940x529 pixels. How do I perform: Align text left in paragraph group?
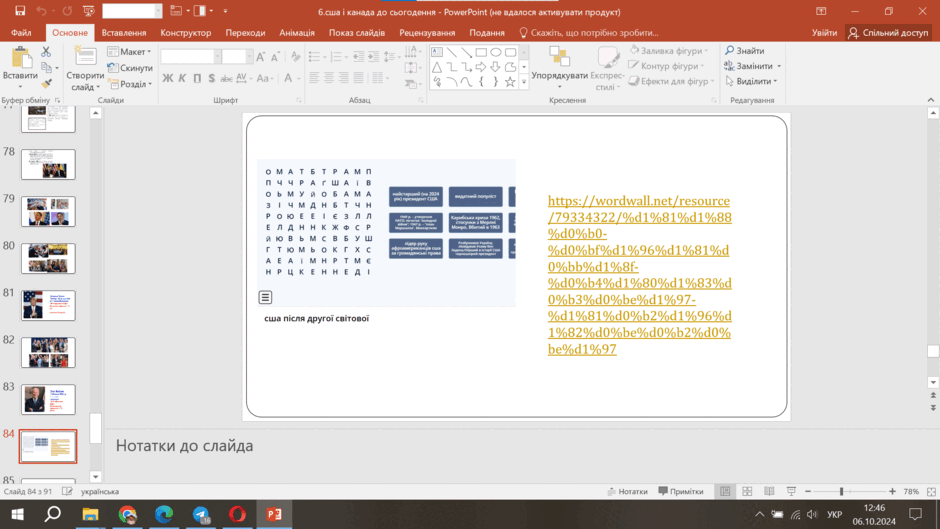coord(314,77)
